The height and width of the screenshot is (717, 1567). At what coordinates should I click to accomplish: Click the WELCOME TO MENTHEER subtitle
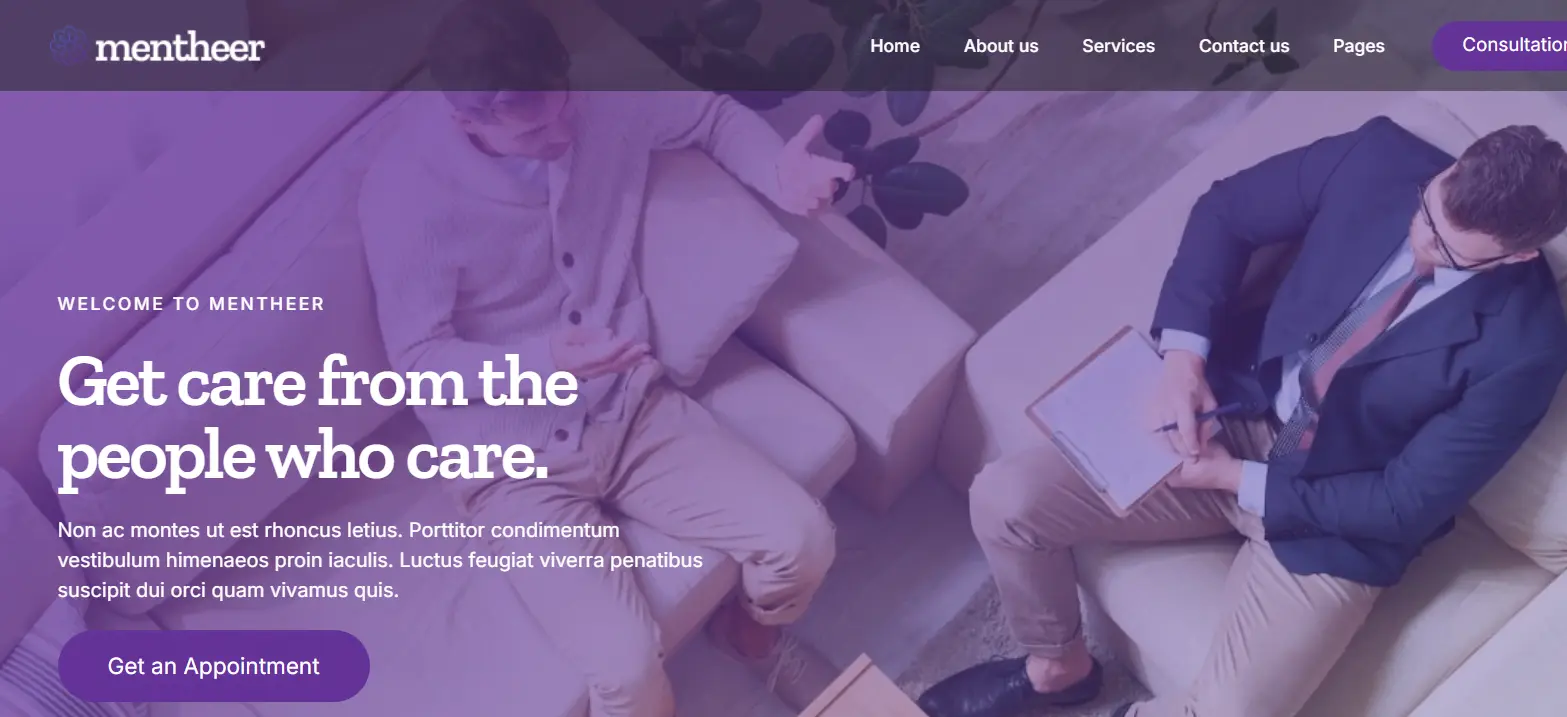(x=191, y=304)
